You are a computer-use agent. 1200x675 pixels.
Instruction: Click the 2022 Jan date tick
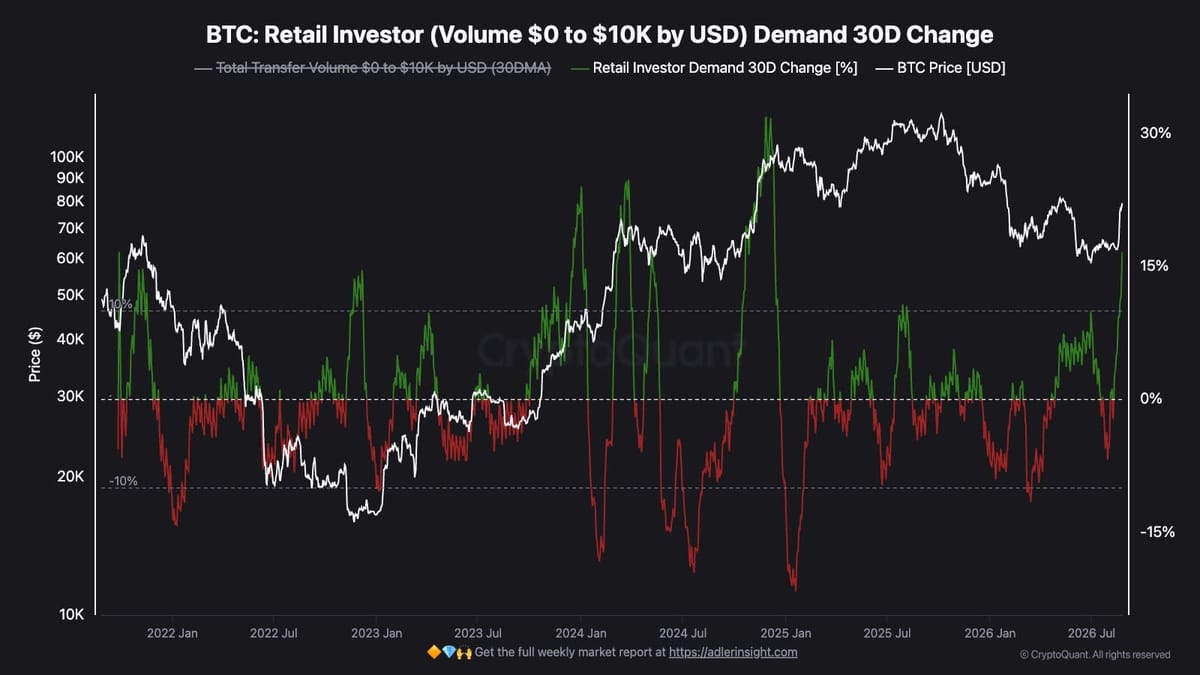pyautogui.click(x=172, y=633)
